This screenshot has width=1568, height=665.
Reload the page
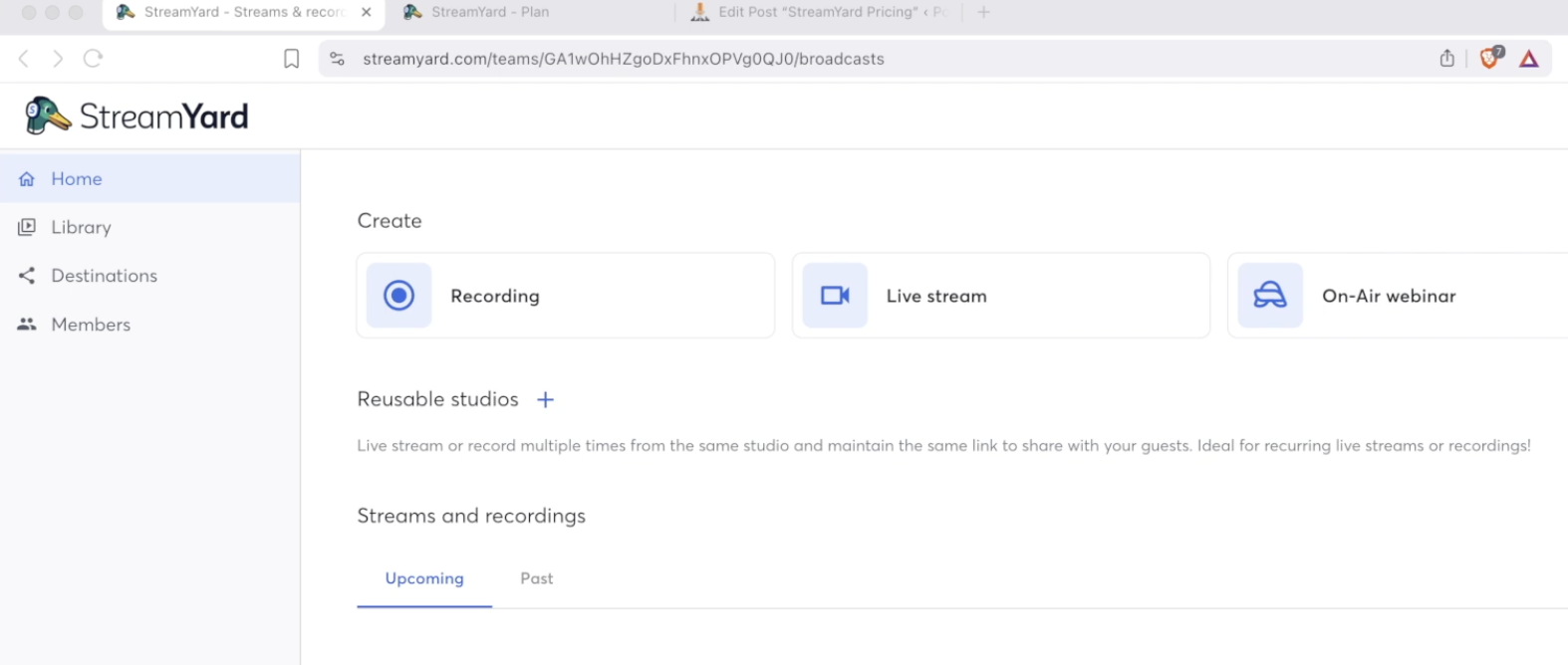(x=94, y=59)
